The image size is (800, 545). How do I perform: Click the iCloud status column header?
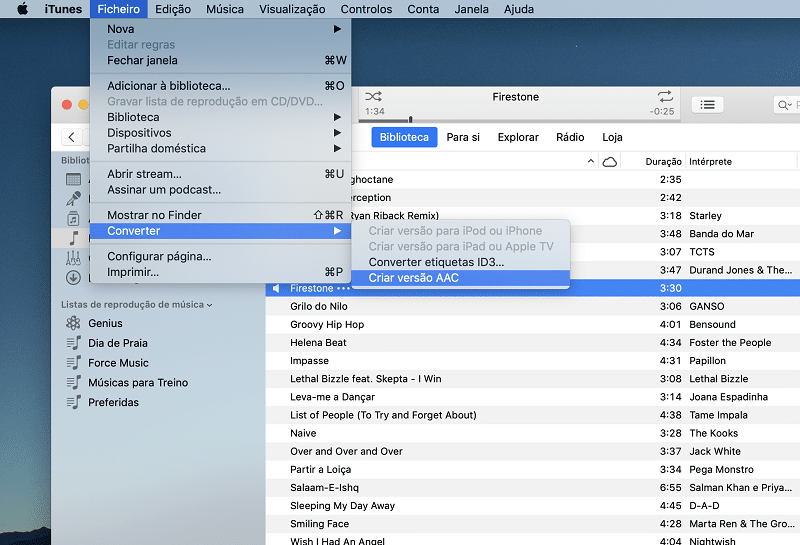[x=610, y=162]
